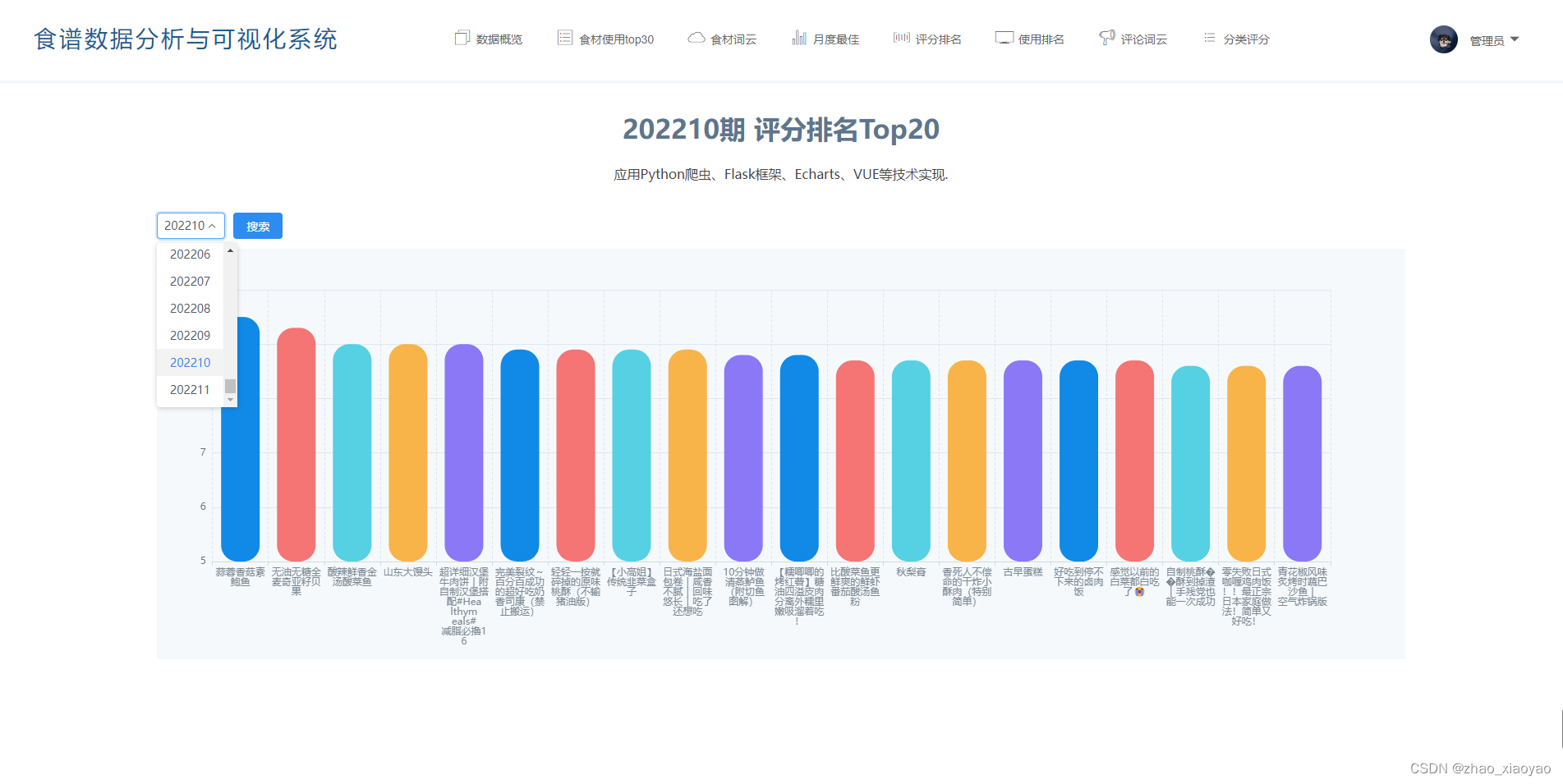This screenshot has height=784, width=1563.
Task: Click the purple bar for 古早蛋糕
Action: [1023, 461]
